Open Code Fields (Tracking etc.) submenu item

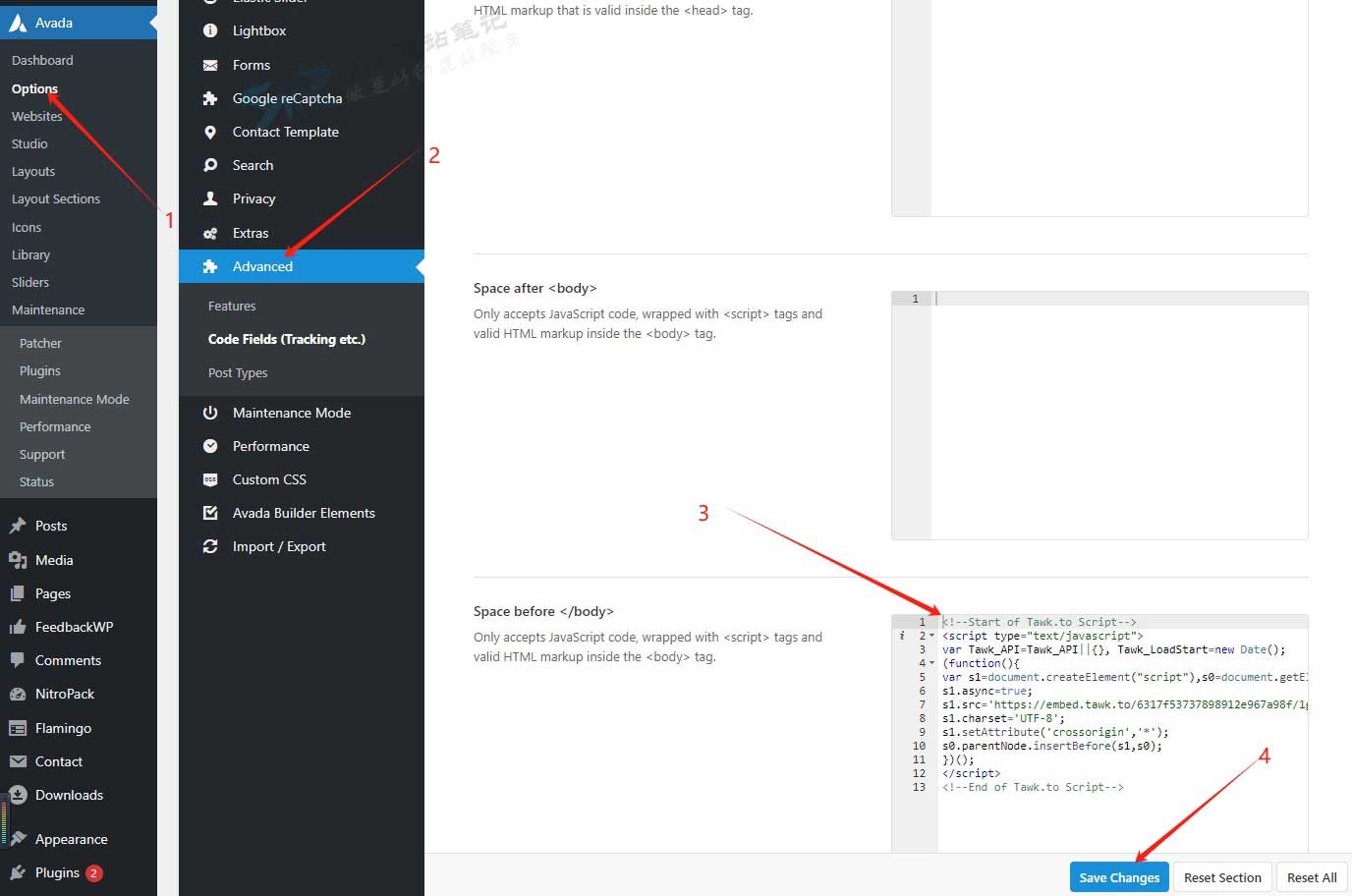click(286, 339)
